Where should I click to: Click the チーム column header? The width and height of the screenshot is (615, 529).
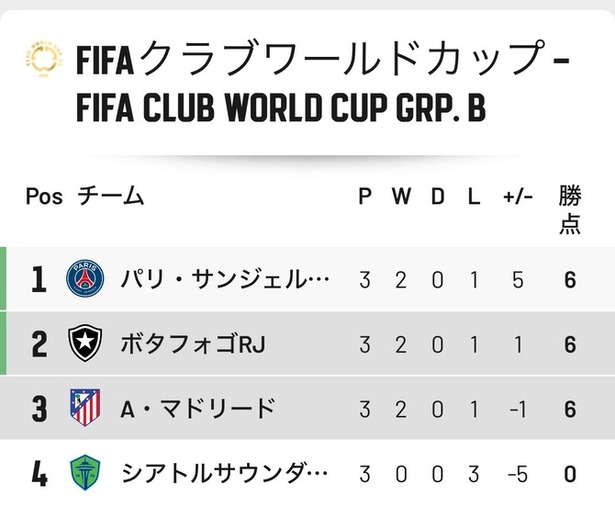pyautogui.click(x=111, y=196)
